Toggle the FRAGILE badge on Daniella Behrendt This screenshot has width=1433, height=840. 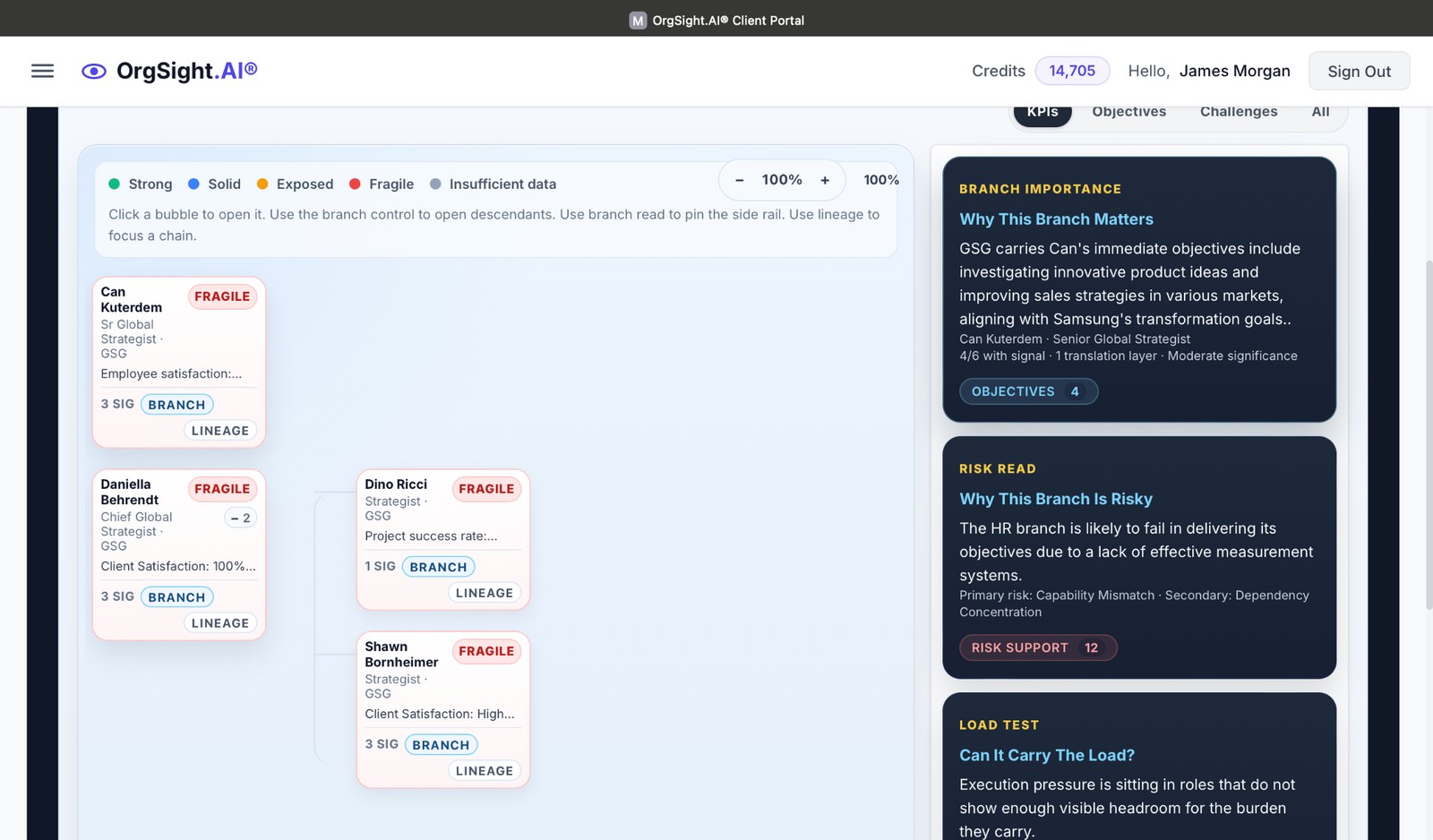click(x=222, y=489)
